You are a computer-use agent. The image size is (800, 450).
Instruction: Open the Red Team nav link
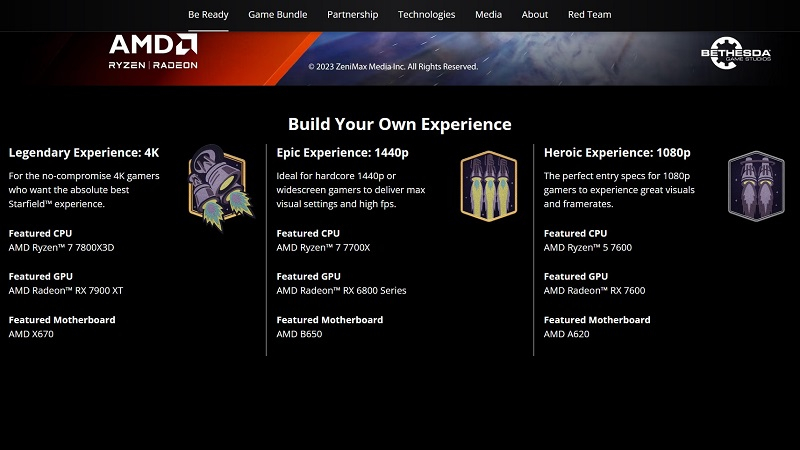(x=589, y=15)
